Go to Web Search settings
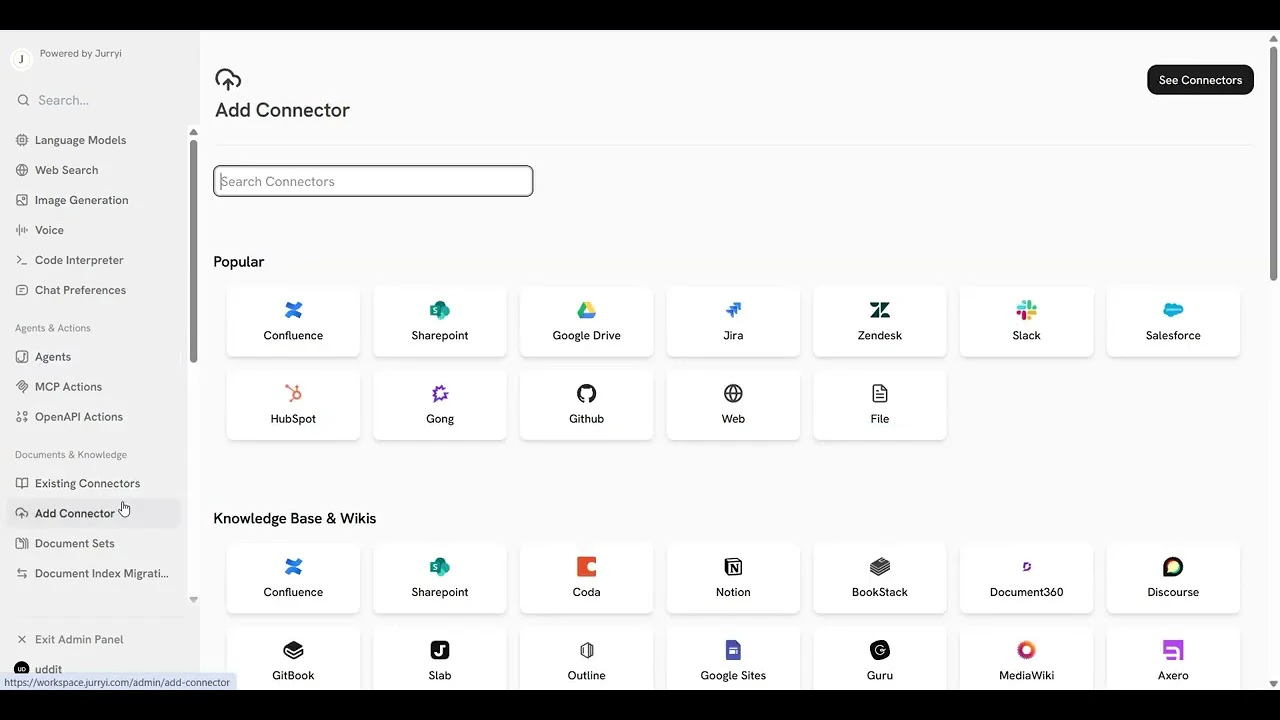 (93, 170)
